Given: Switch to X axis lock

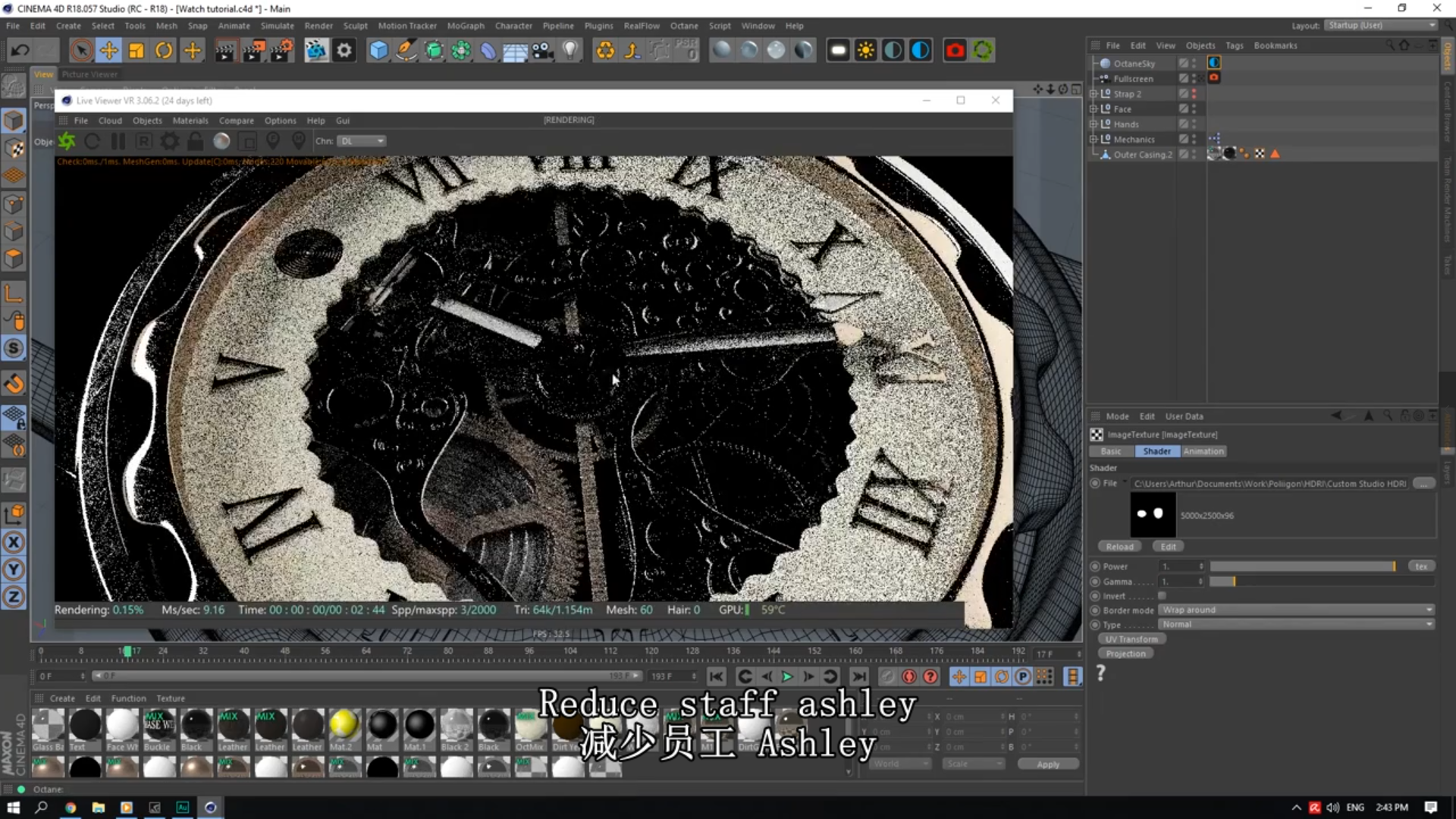Looking at the screenshot, I should pos(14,542).
